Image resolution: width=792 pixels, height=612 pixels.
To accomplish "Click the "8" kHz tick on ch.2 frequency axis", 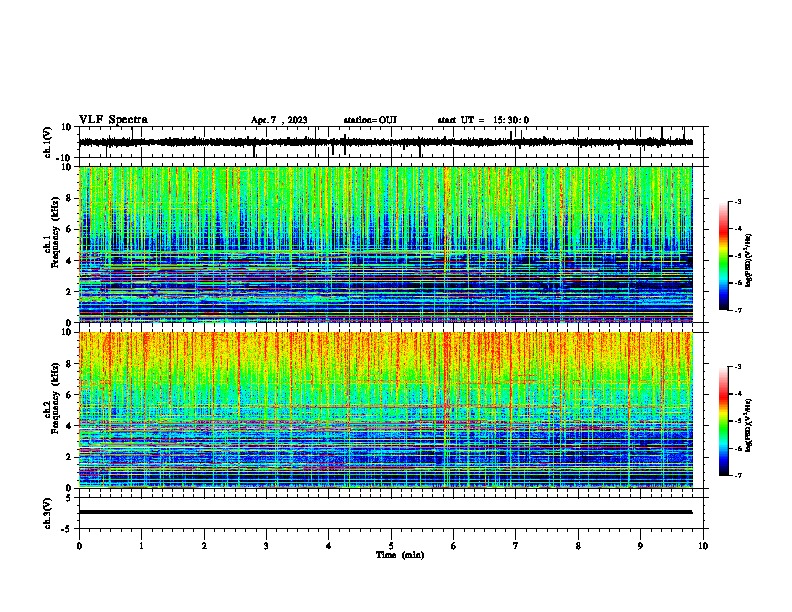I will (69, 364).
